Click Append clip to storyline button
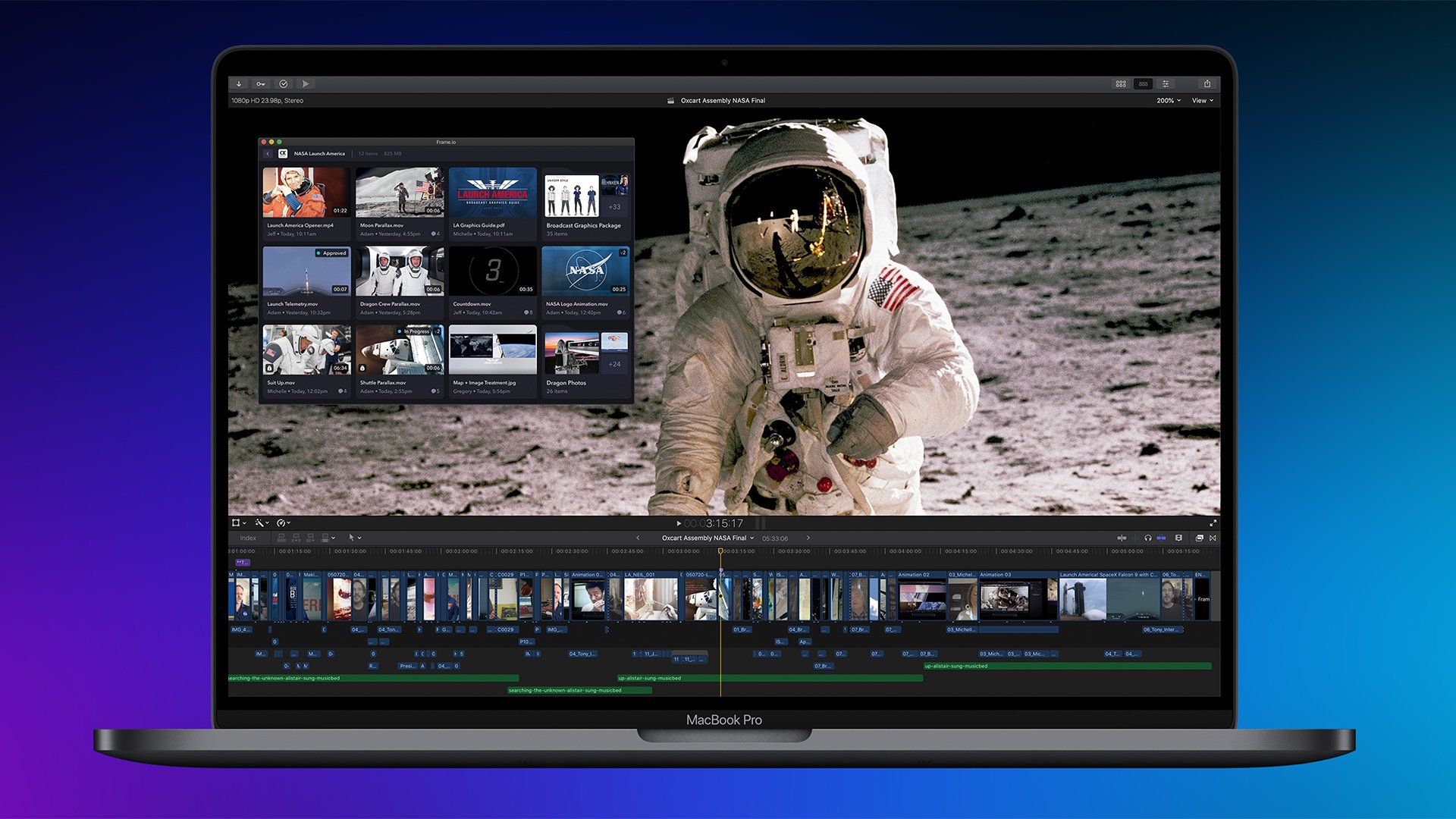The image size is (1456, 819). 310,538
